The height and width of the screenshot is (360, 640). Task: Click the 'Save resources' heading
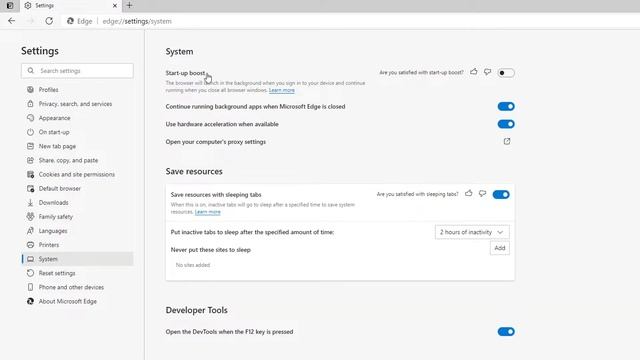click(194, 171)
